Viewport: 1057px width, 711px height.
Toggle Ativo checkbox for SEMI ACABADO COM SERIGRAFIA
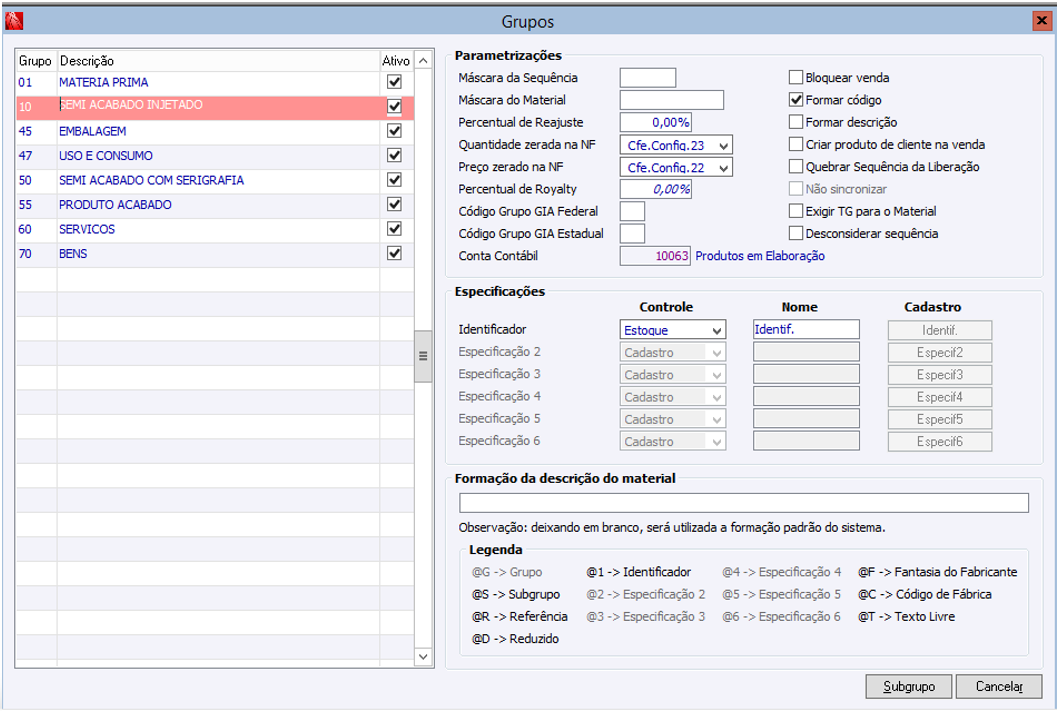(x=394, y=180)
